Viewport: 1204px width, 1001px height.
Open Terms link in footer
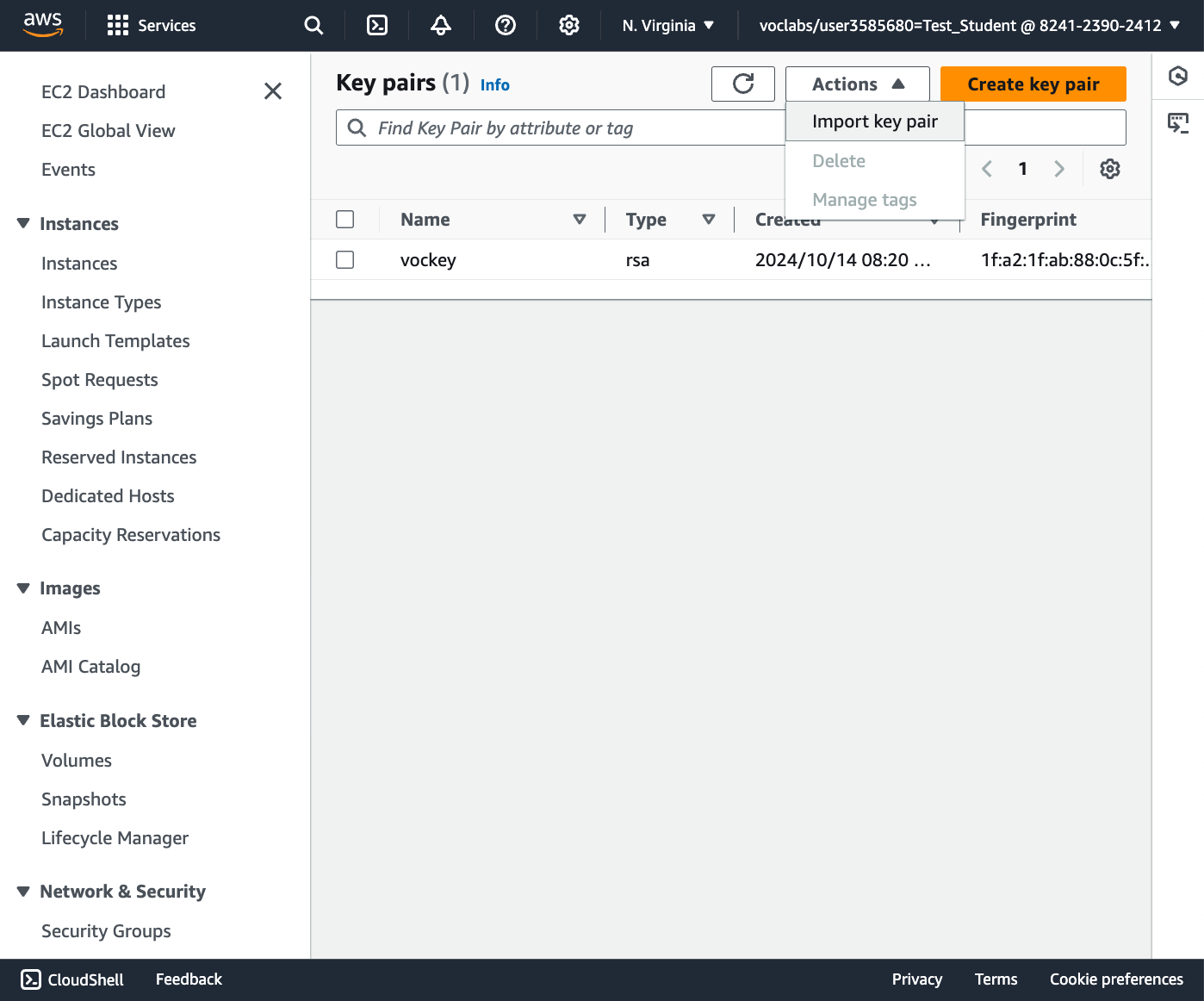(996, 979)
